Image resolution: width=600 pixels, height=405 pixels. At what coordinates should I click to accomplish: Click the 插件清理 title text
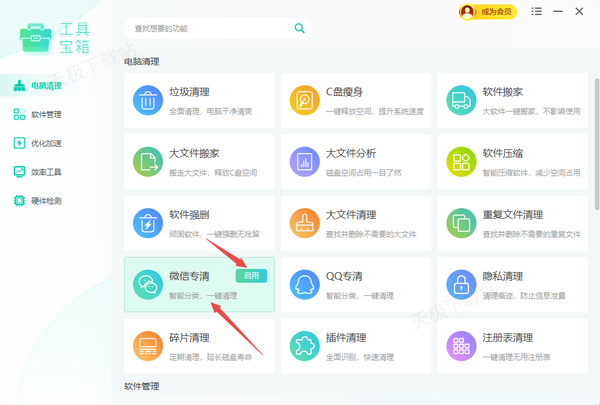point(346,338)
